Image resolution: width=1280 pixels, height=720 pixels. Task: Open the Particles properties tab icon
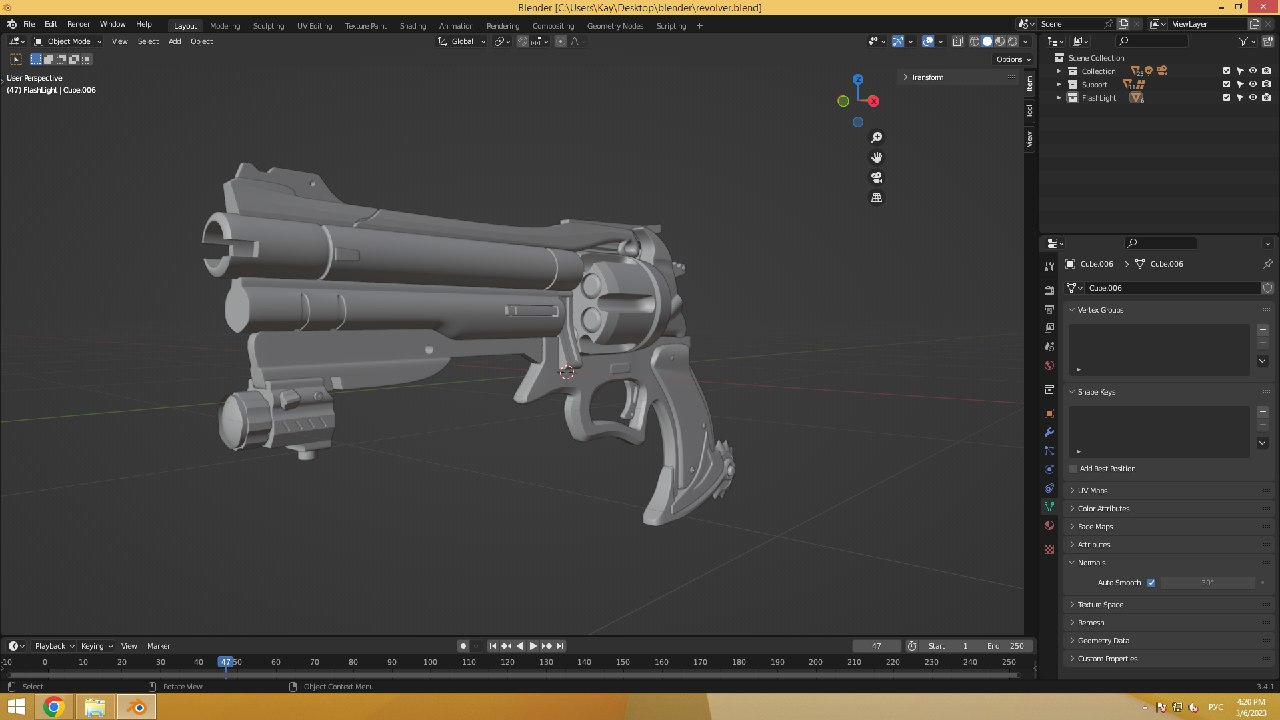pyautogui.click(x=1049, y=451)
